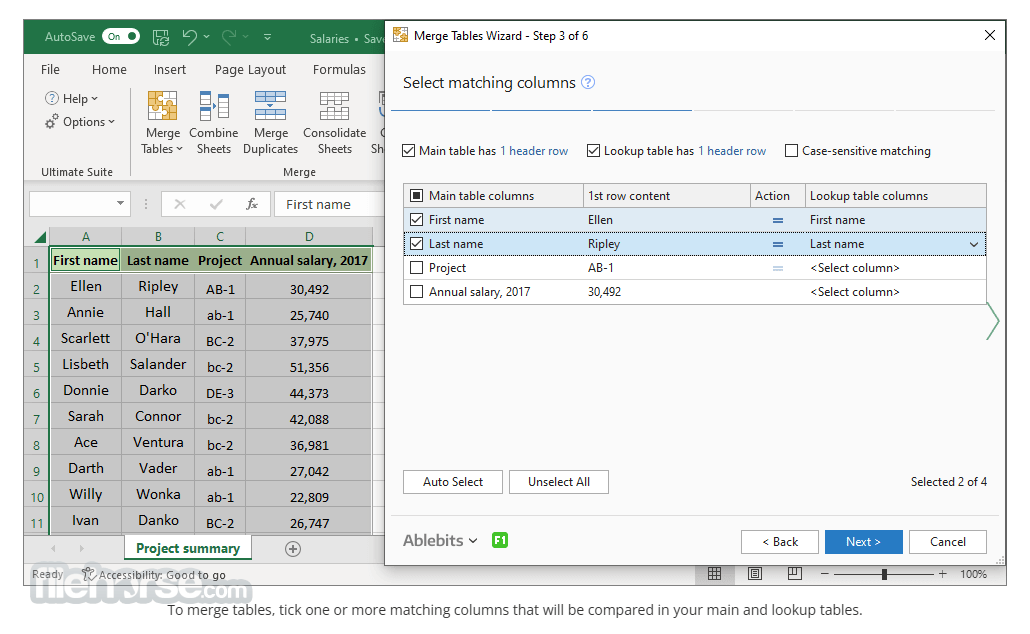Click the right-pointing expand arrow on the wizard edge
This screenshot has width=1030, height=634.
click(993, 321)
